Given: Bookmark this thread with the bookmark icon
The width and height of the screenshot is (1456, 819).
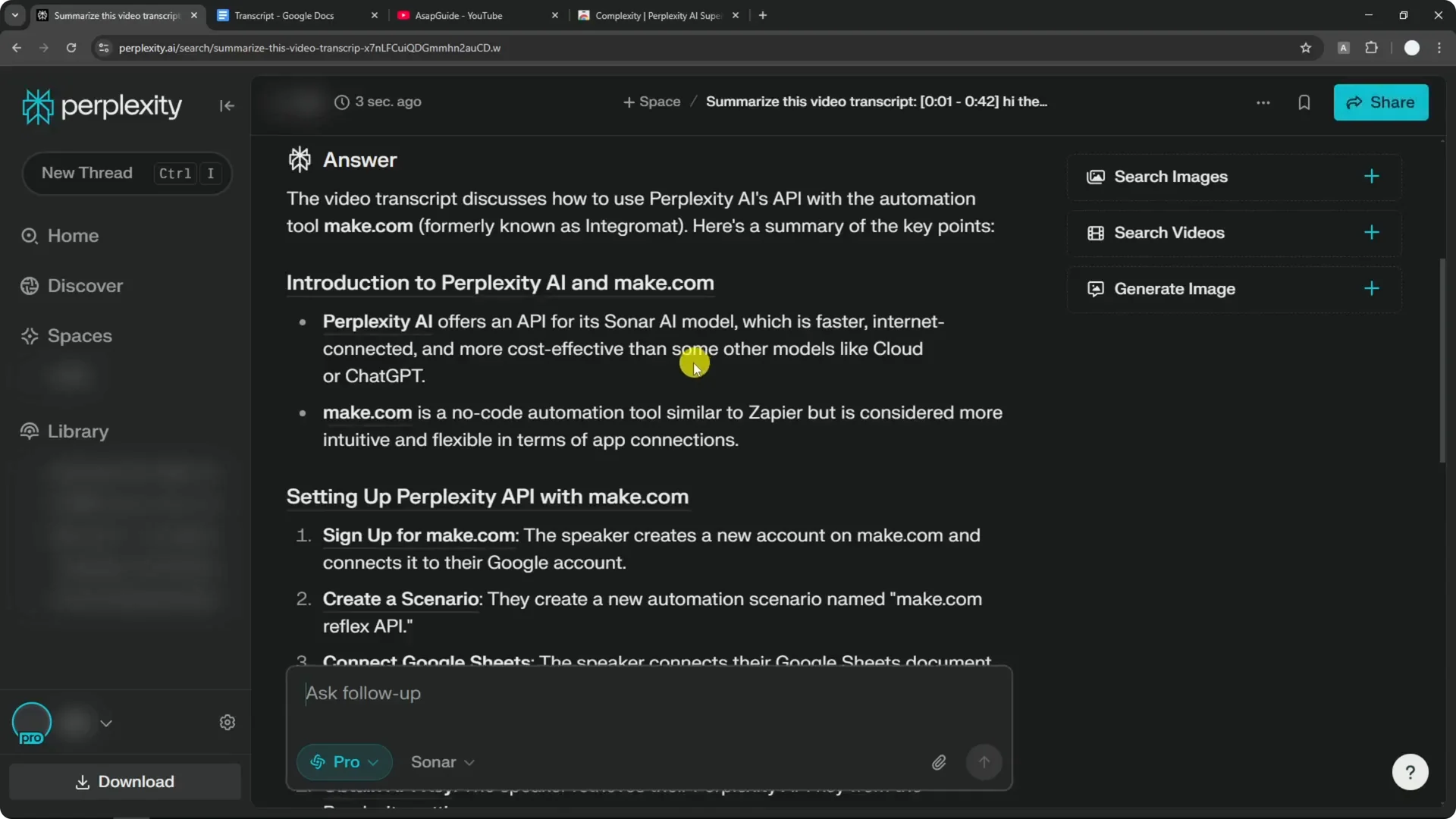Looking at the screenshot, I should click(x=1304, y=102).
